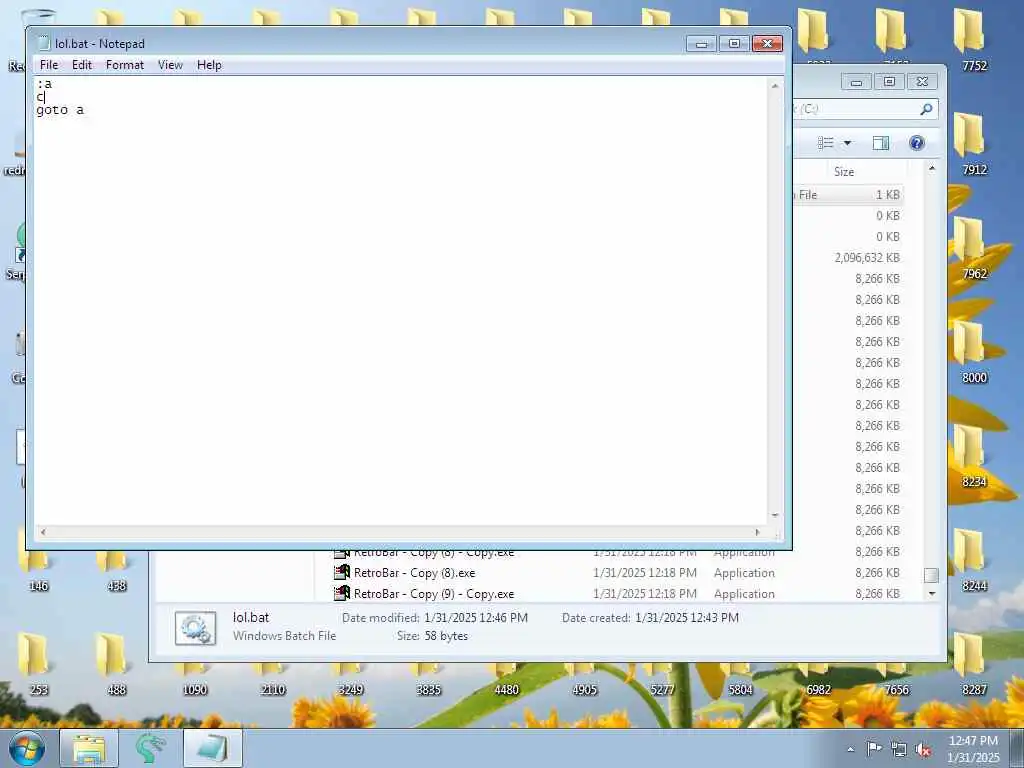Open the Format menu in Notepad
Viewport: 1024px width, 768px height.
tap(124, 65)
